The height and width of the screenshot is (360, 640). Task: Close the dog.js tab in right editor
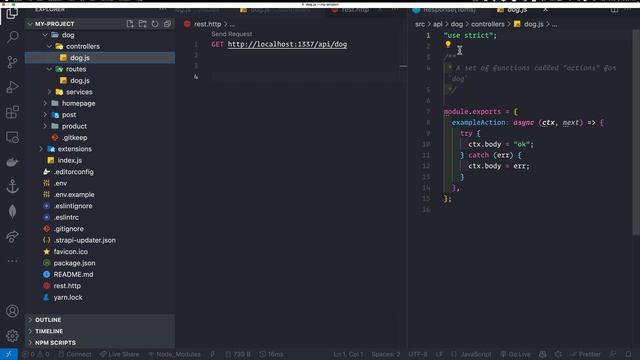tap(545, 9)
